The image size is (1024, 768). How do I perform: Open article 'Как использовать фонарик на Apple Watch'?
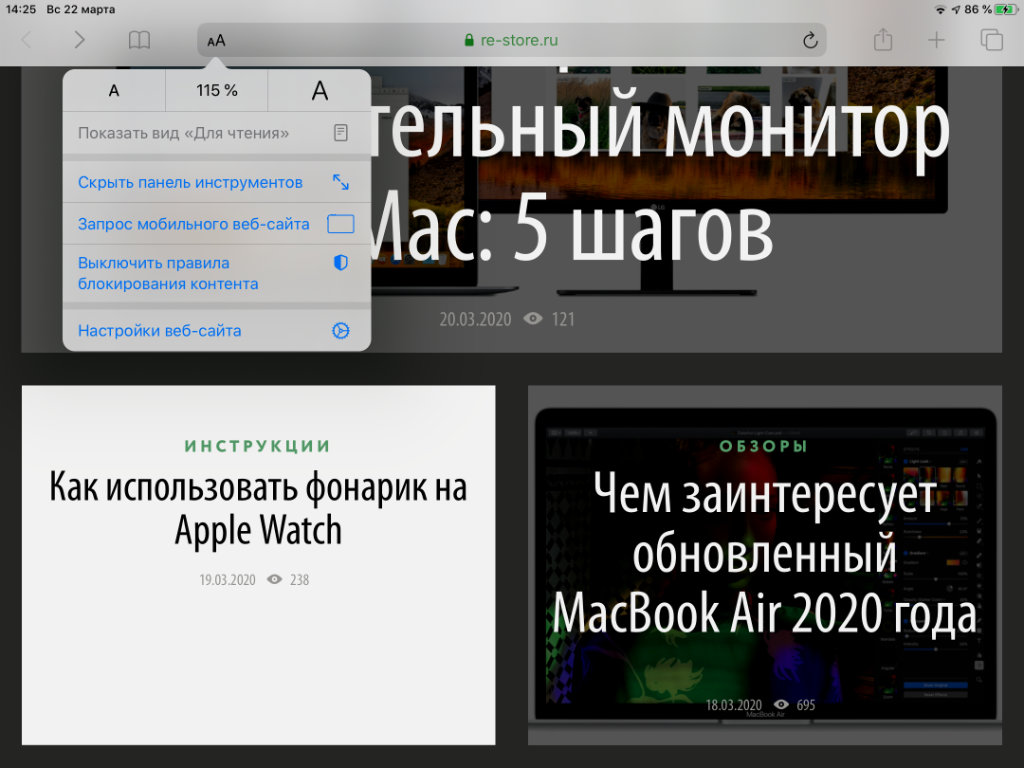258,508
